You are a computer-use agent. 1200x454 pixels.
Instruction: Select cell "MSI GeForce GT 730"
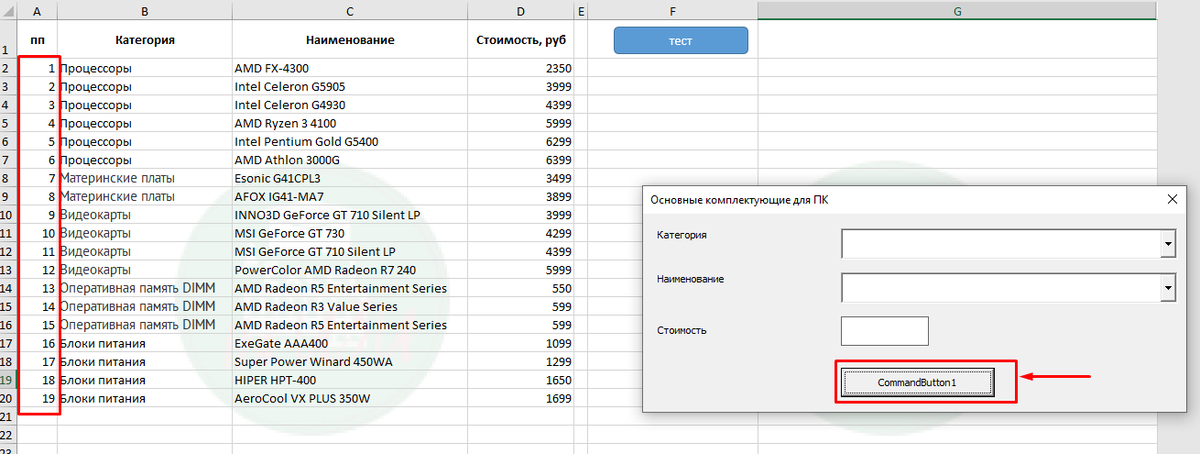coord(350,233)
